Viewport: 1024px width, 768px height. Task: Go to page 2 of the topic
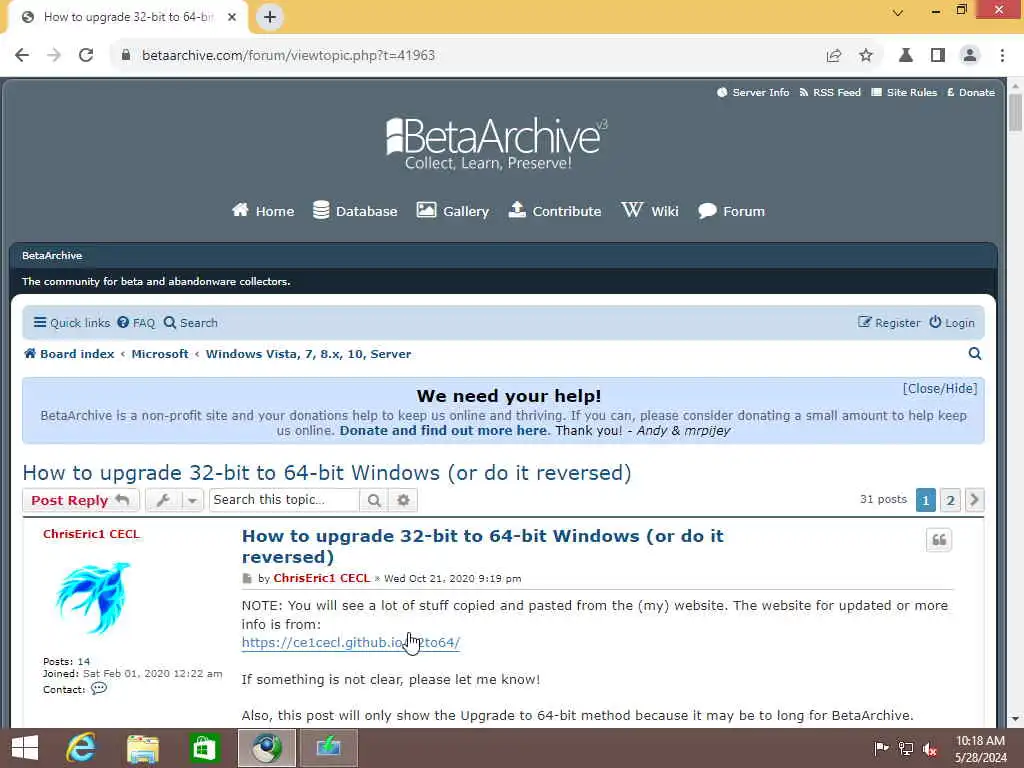[950, 500]
